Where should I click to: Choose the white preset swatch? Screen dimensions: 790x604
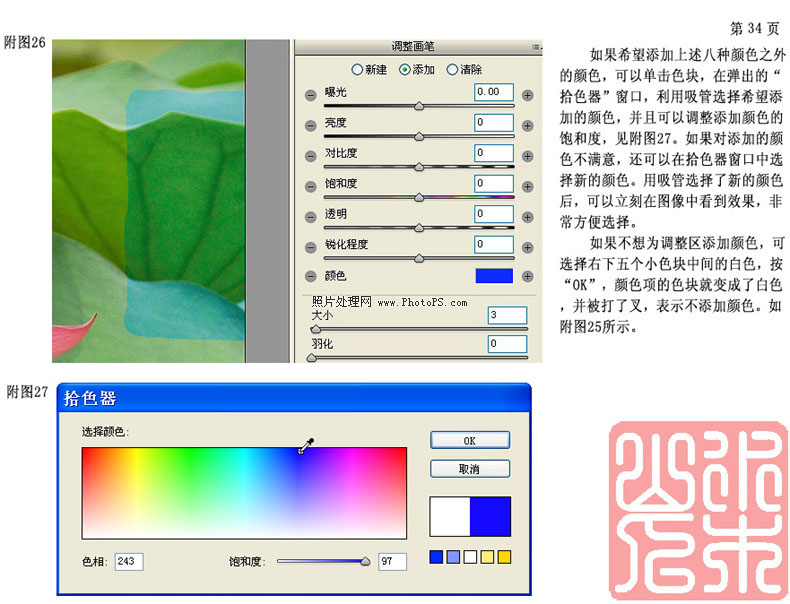coord(470,557)
